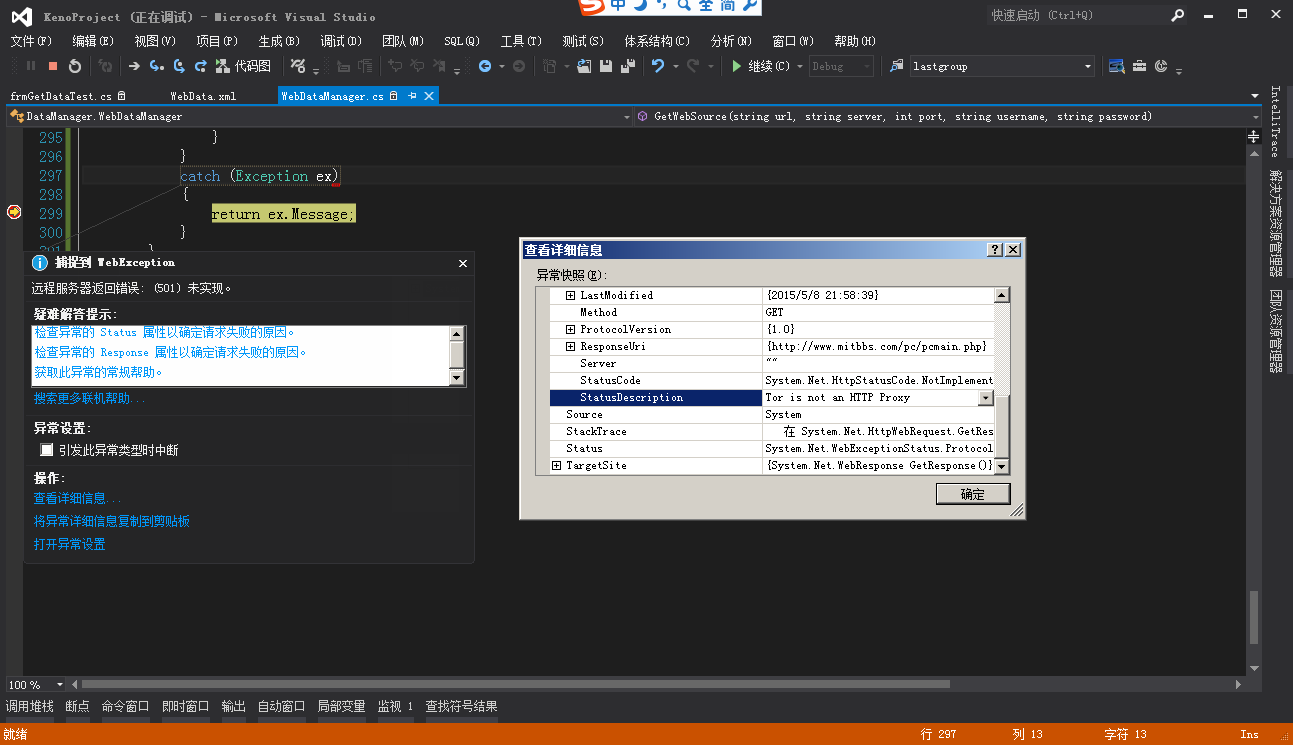
Task: Click the 检查异常的 Status 属性 troubleshooting hint
Action: [x=165, y=332]
